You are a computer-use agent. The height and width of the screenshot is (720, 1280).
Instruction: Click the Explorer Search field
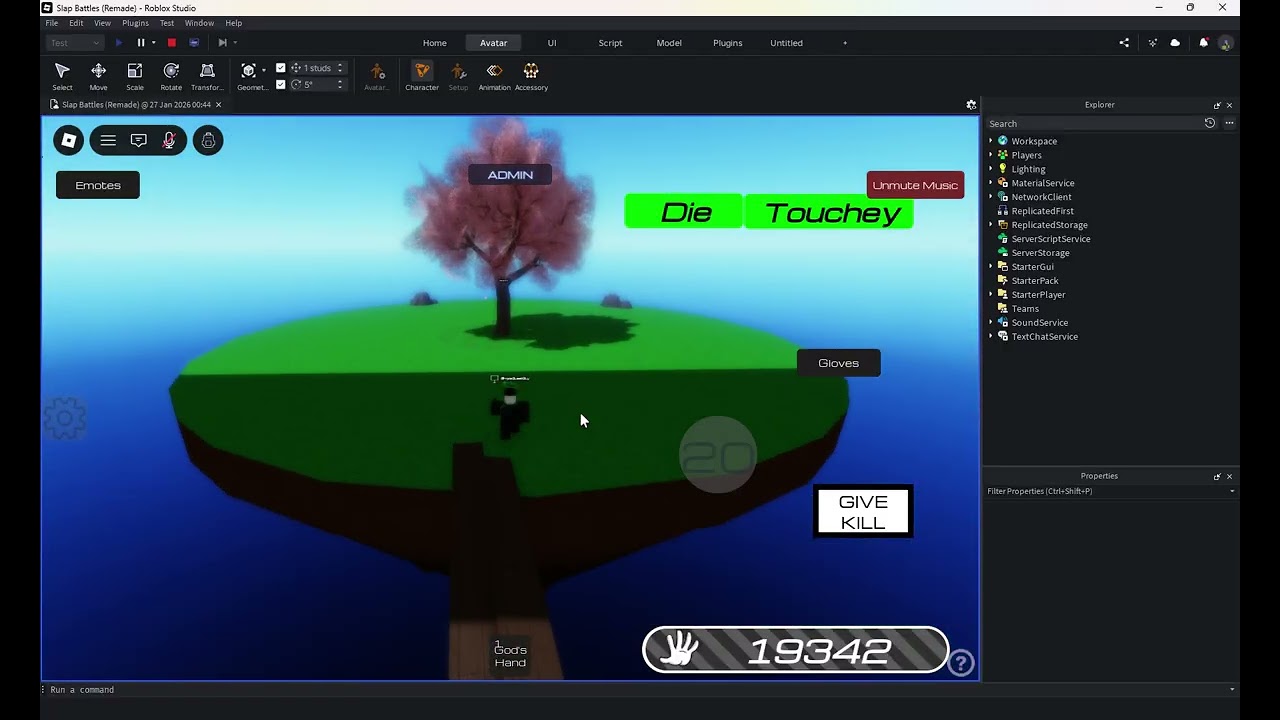pyautogui.click(x=1094, y=123)
